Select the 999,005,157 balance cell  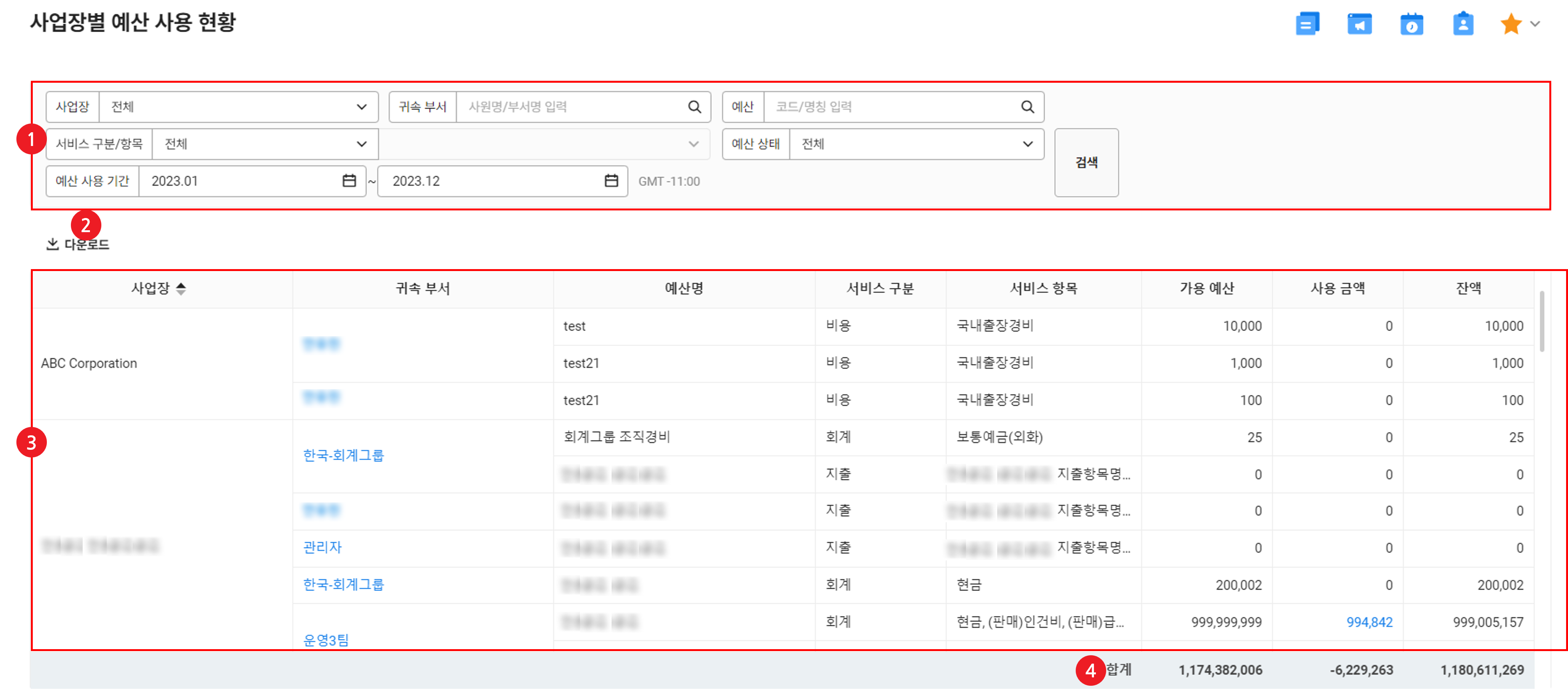coord(1468,622)
